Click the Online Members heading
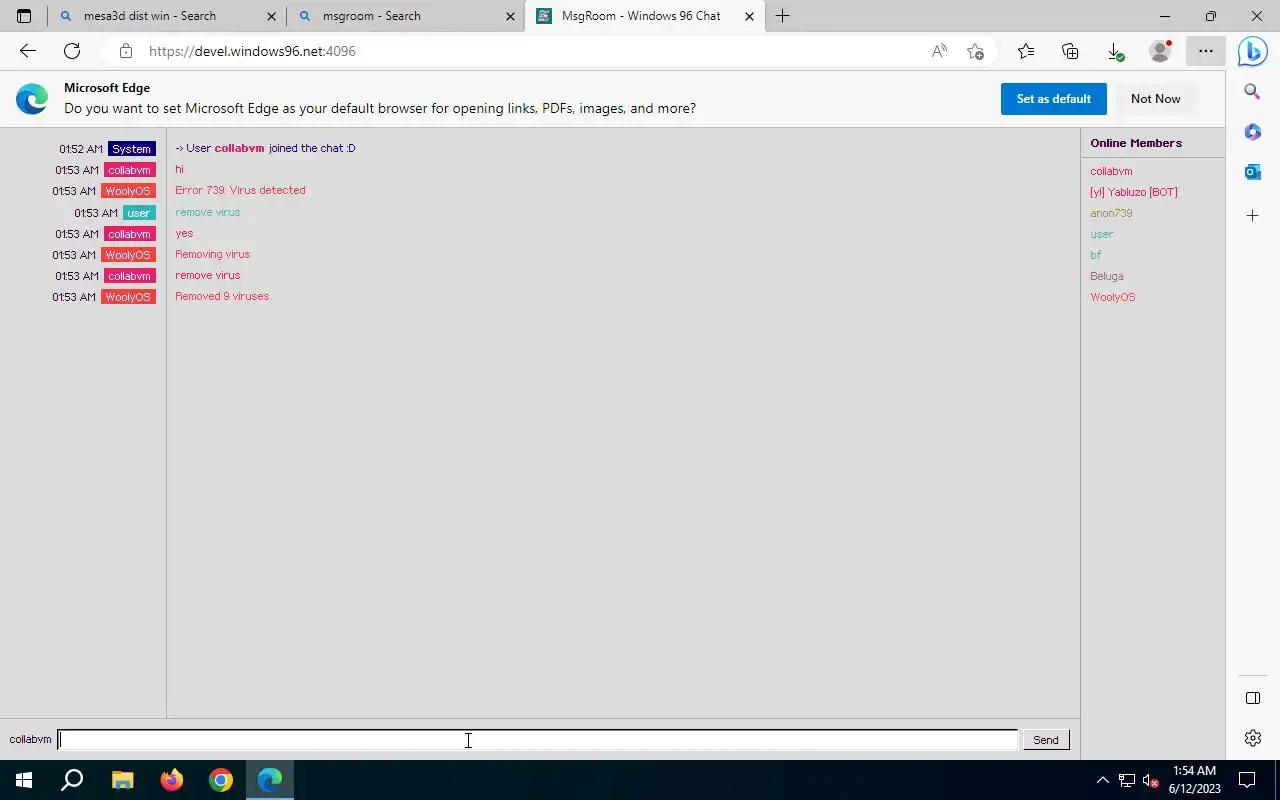 (1136, 143)
